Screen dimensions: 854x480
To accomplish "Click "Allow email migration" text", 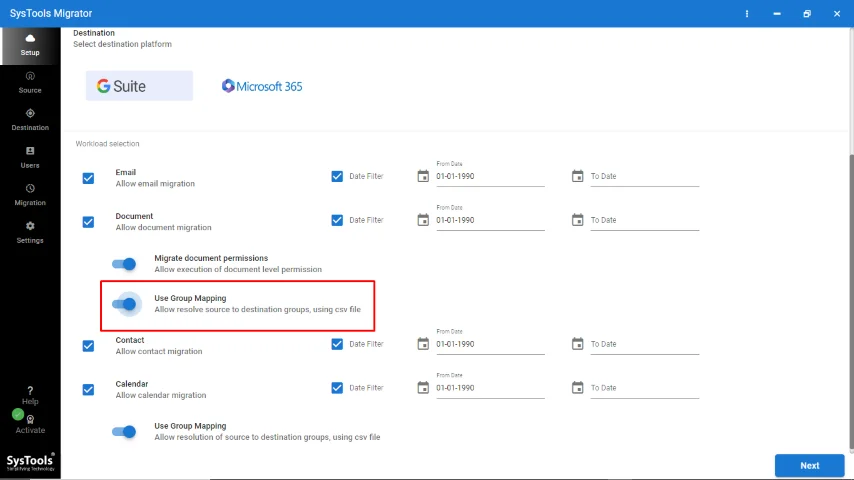I will pyautogui.click(x=155, y=184).
